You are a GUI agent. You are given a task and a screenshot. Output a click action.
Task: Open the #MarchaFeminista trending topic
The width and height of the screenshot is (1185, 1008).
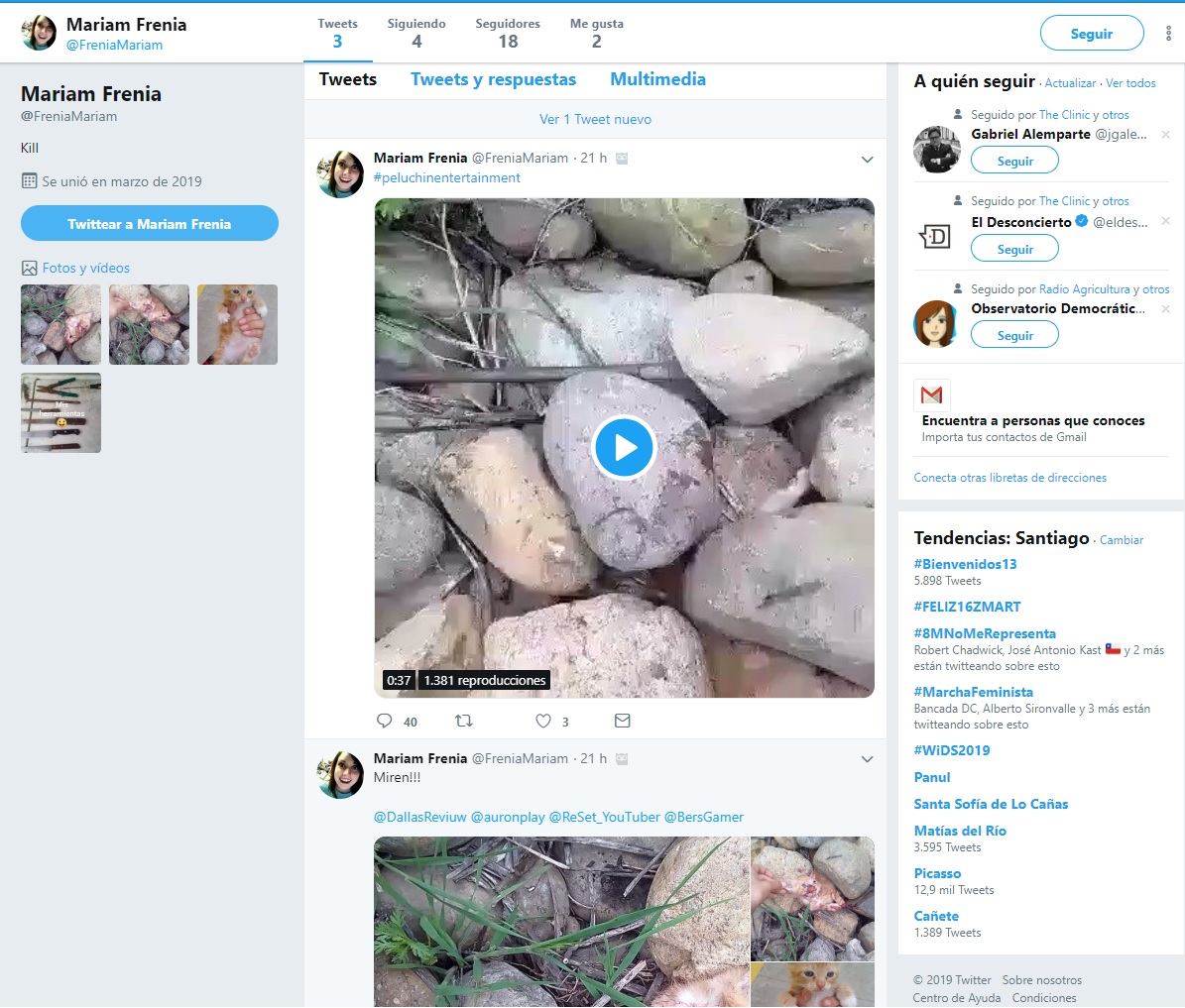click(x=973, y=692)
